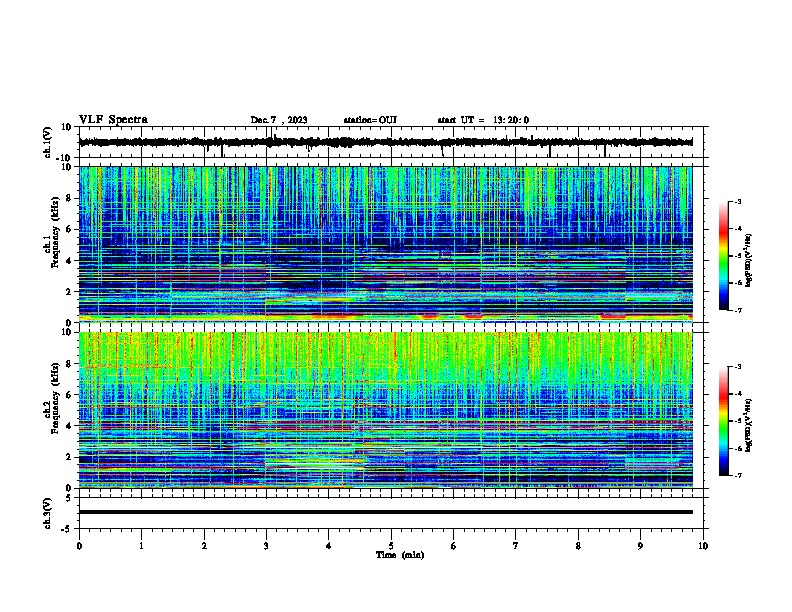Click time axis tick label "8"
The image size is (792, 612).
tap(578, 546)
